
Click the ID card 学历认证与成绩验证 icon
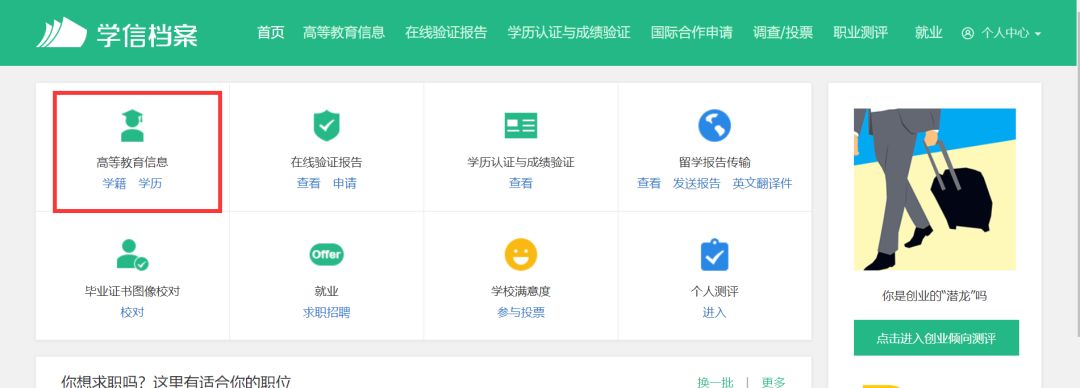pos(521,125)
